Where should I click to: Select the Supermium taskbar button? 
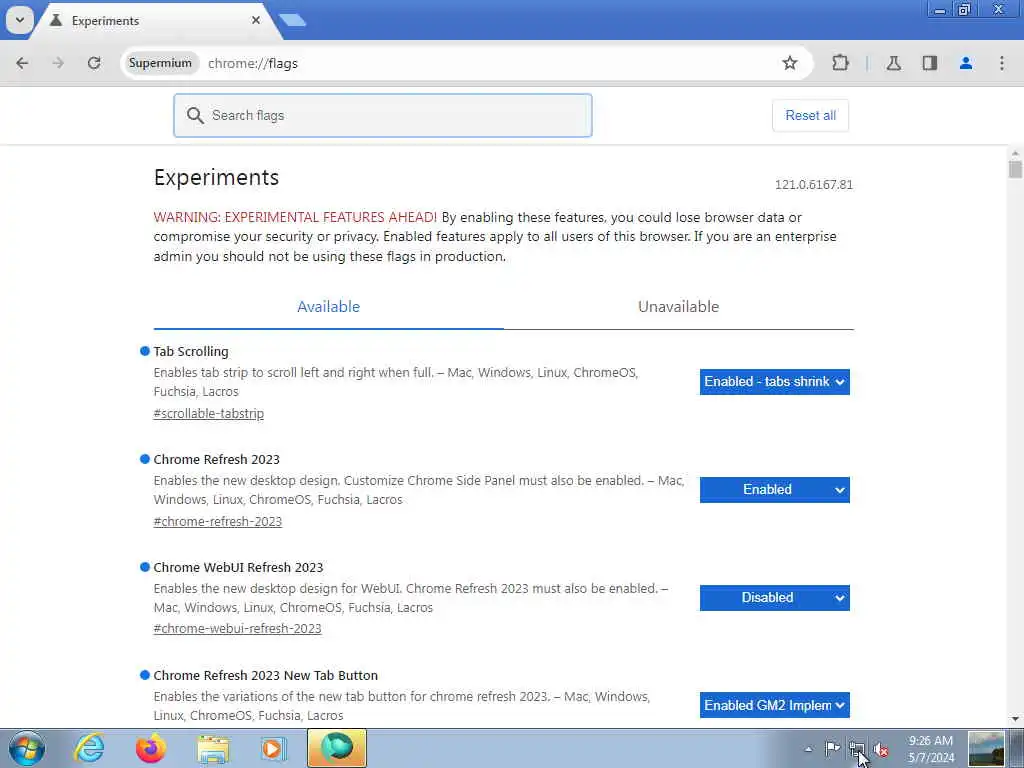[337, 748]
